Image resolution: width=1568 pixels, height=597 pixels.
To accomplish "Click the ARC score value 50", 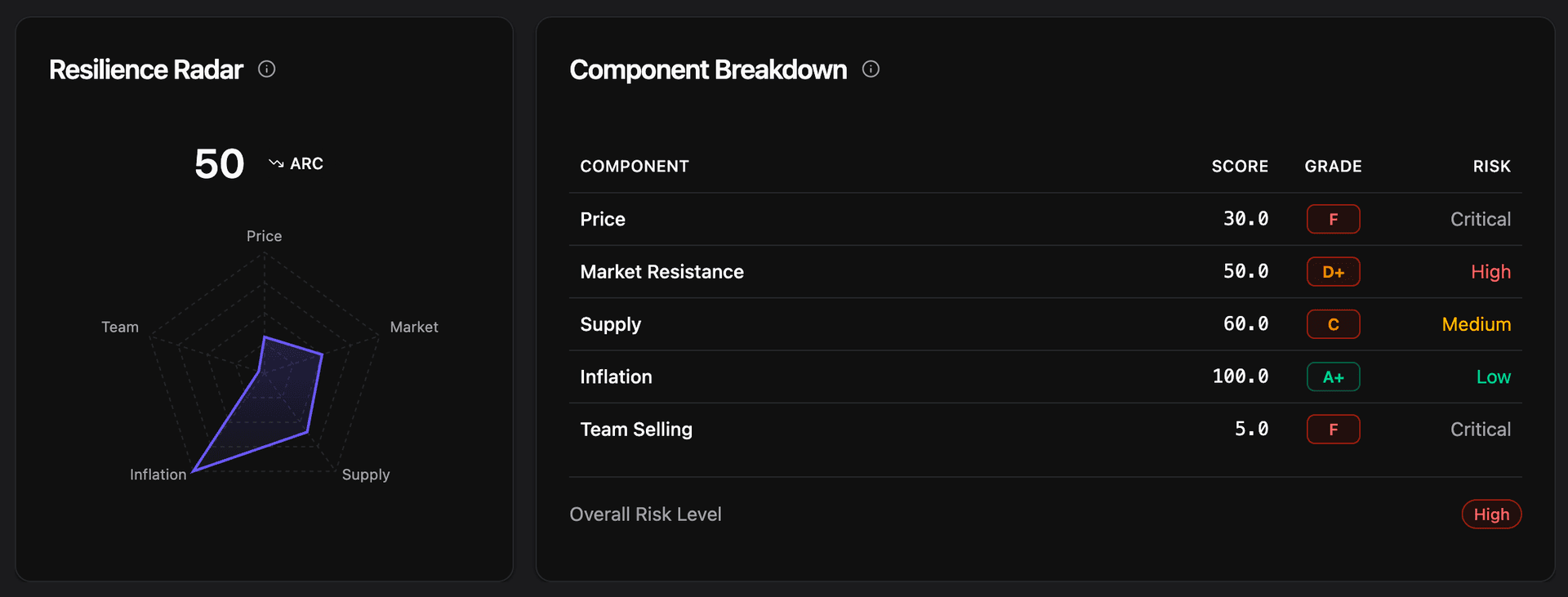I will point(219,163).
